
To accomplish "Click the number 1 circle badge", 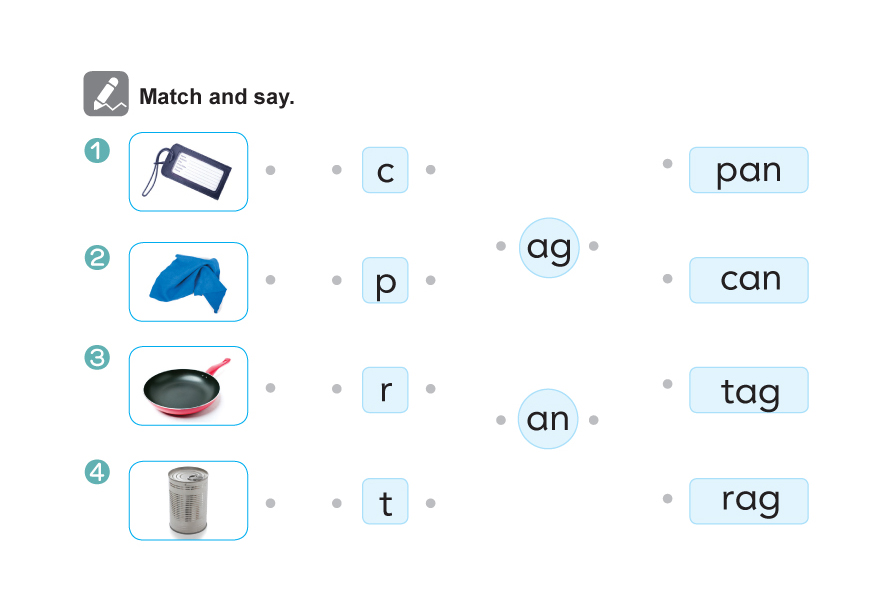I will (x=97, y=150).
